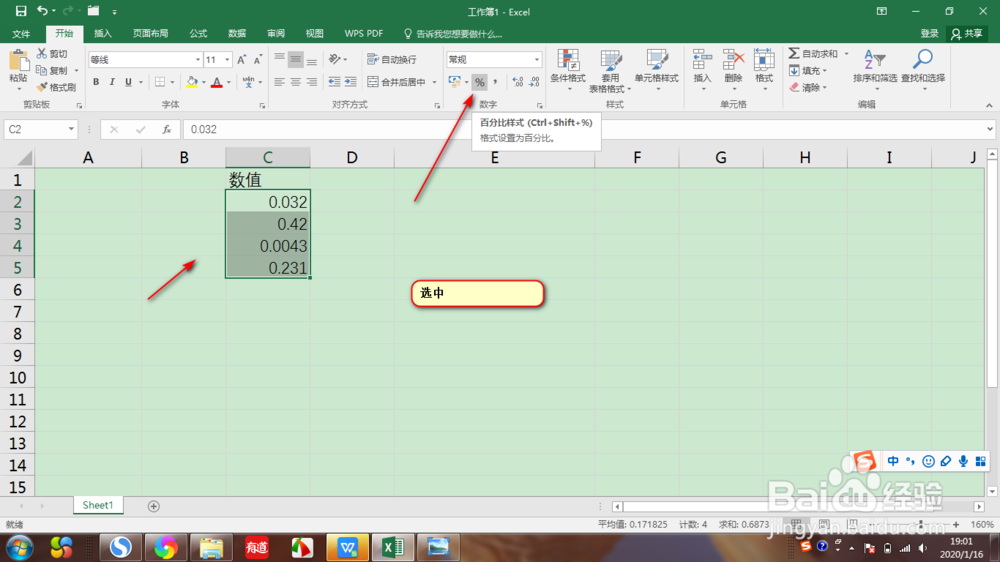Switch to the Data (数据) tab
This screenshot has width=1000, height=562.
point(237,33)
